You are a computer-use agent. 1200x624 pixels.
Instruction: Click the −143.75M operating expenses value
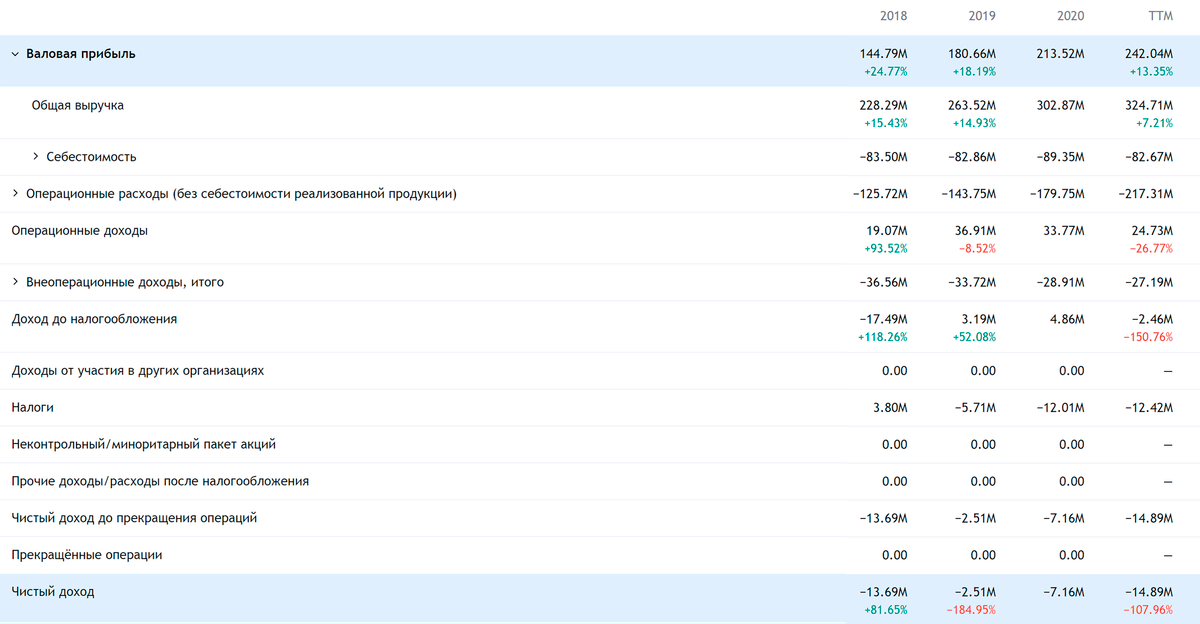pyautogui.click(x=968, y=194)
